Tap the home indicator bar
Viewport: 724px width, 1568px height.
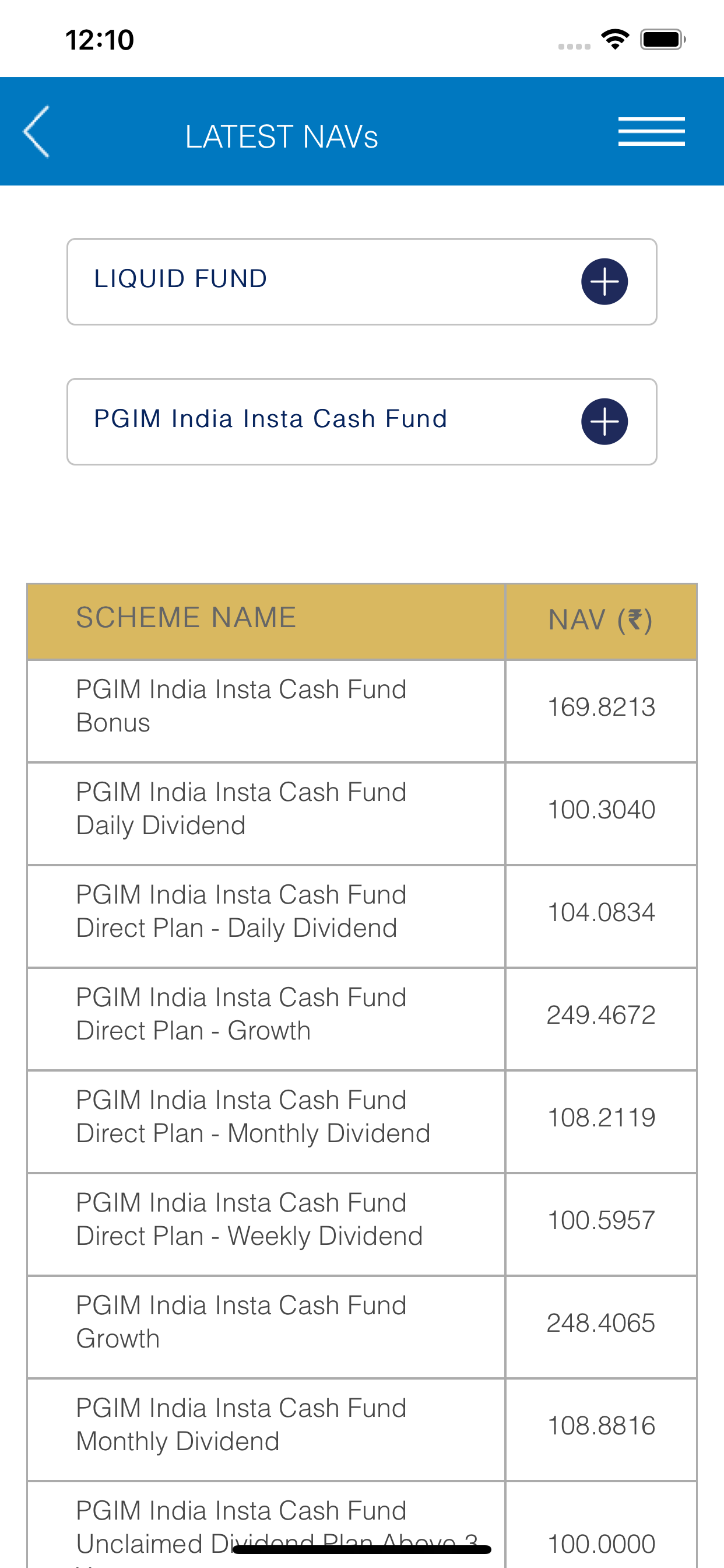coord(361,1549)
